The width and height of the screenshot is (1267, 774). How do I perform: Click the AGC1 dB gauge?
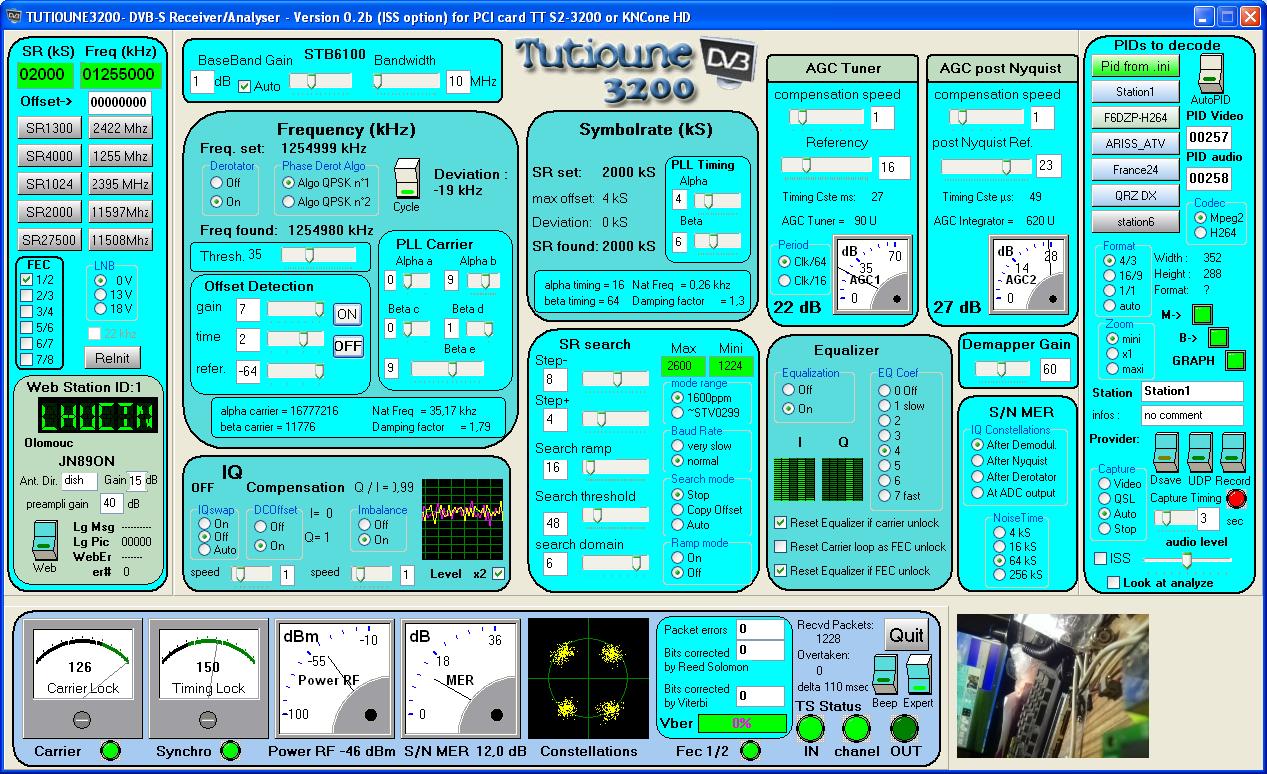[x=873, y=275]
